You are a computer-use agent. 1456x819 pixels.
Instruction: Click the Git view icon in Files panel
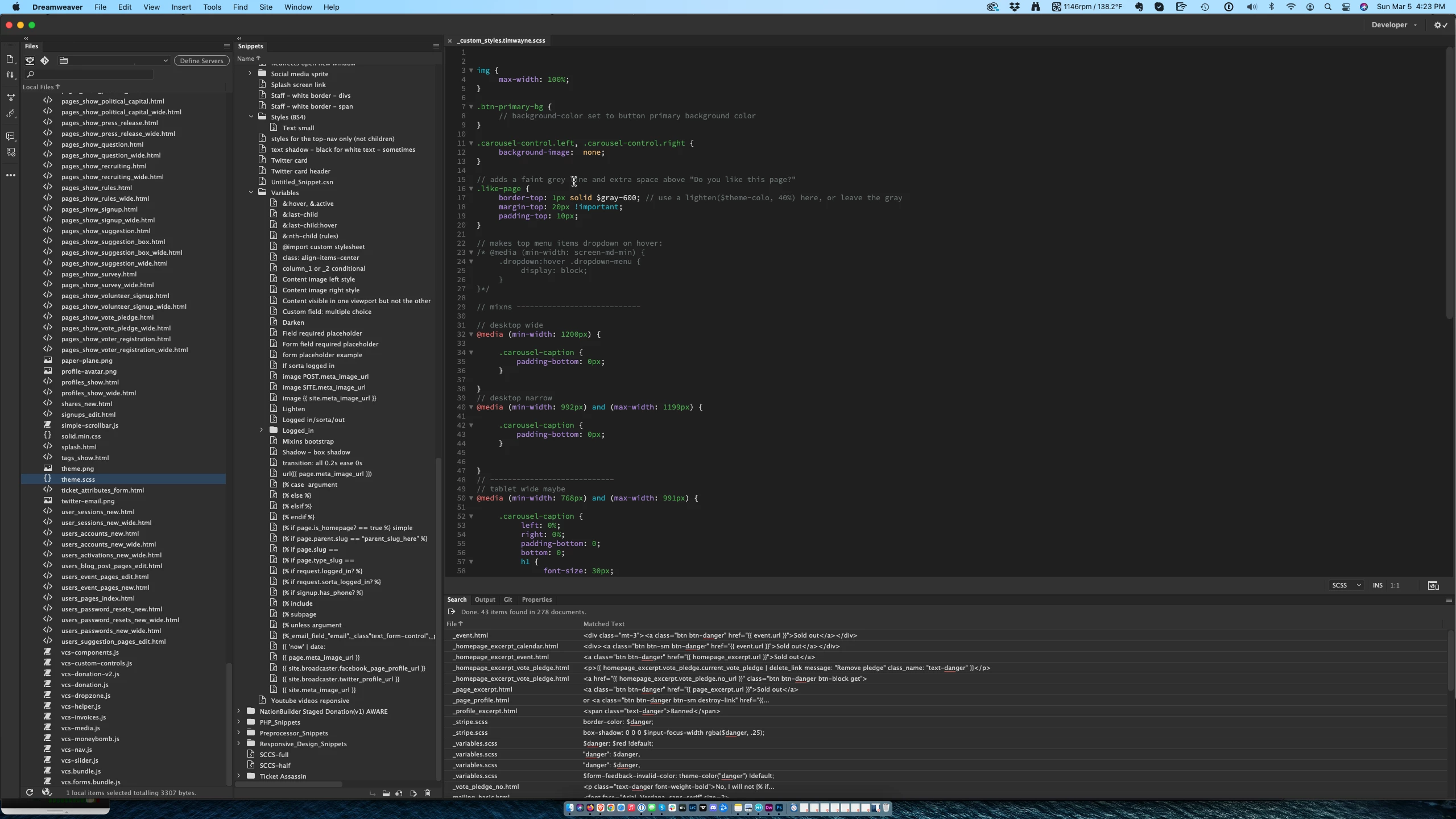coord(45,60)
